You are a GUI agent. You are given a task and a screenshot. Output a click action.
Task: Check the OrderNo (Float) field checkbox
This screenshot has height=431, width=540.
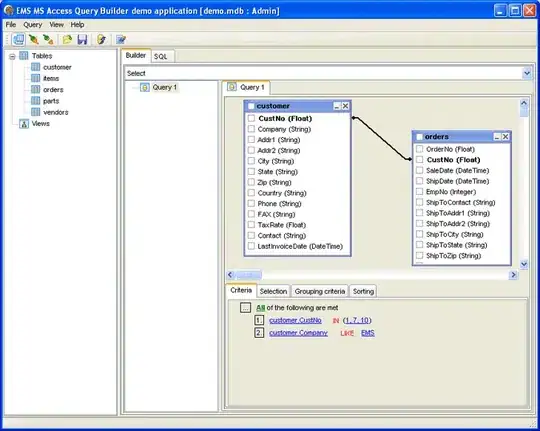click(x=419, y=149)
